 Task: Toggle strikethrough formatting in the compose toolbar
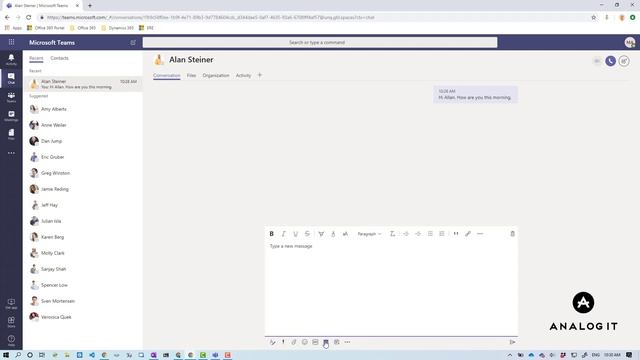click(307, 234)
